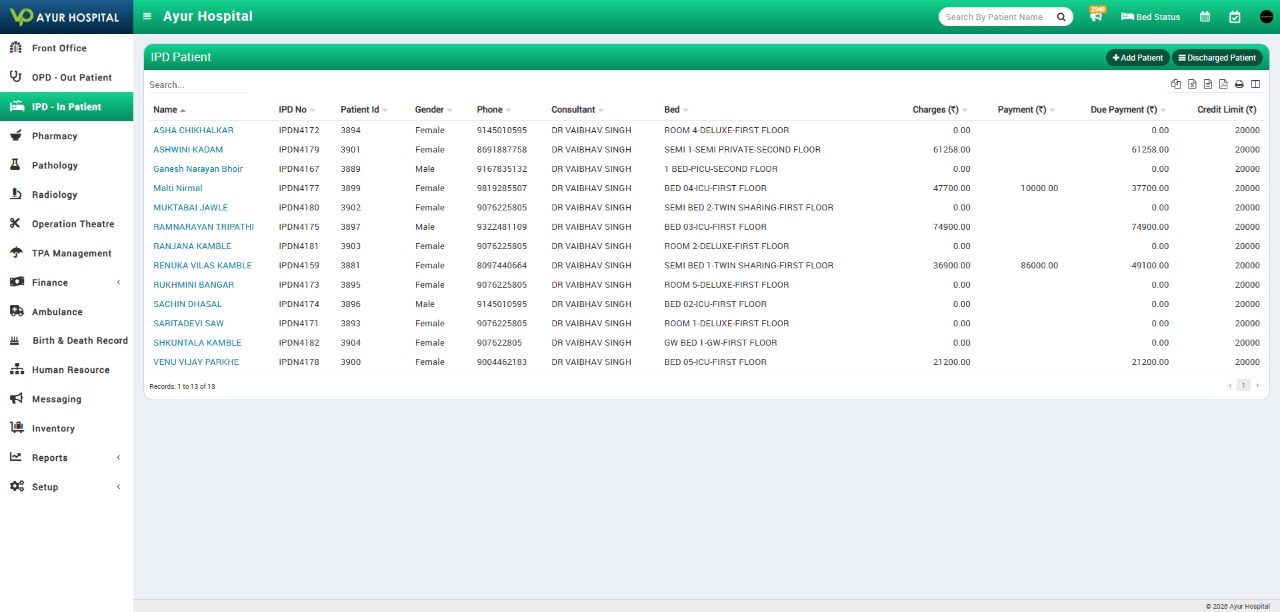This screenshot has height=612, width=1280.
Task: Open the Pharmacy section
Action: 56,135
